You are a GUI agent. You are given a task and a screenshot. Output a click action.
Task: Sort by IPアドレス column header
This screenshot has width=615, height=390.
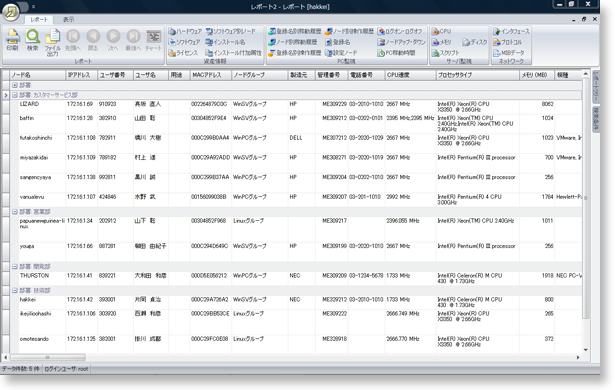tap(81, 75)
